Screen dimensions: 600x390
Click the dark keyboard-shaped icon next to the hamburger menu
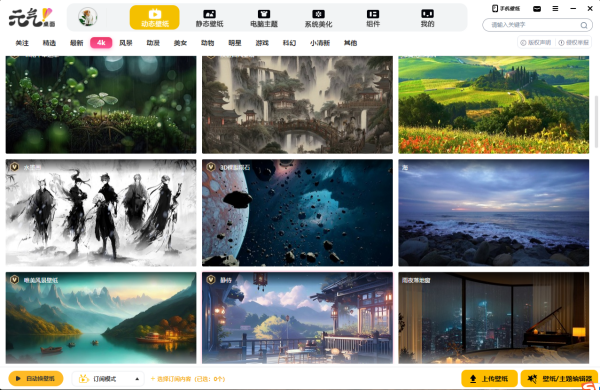tap(537, 8)
